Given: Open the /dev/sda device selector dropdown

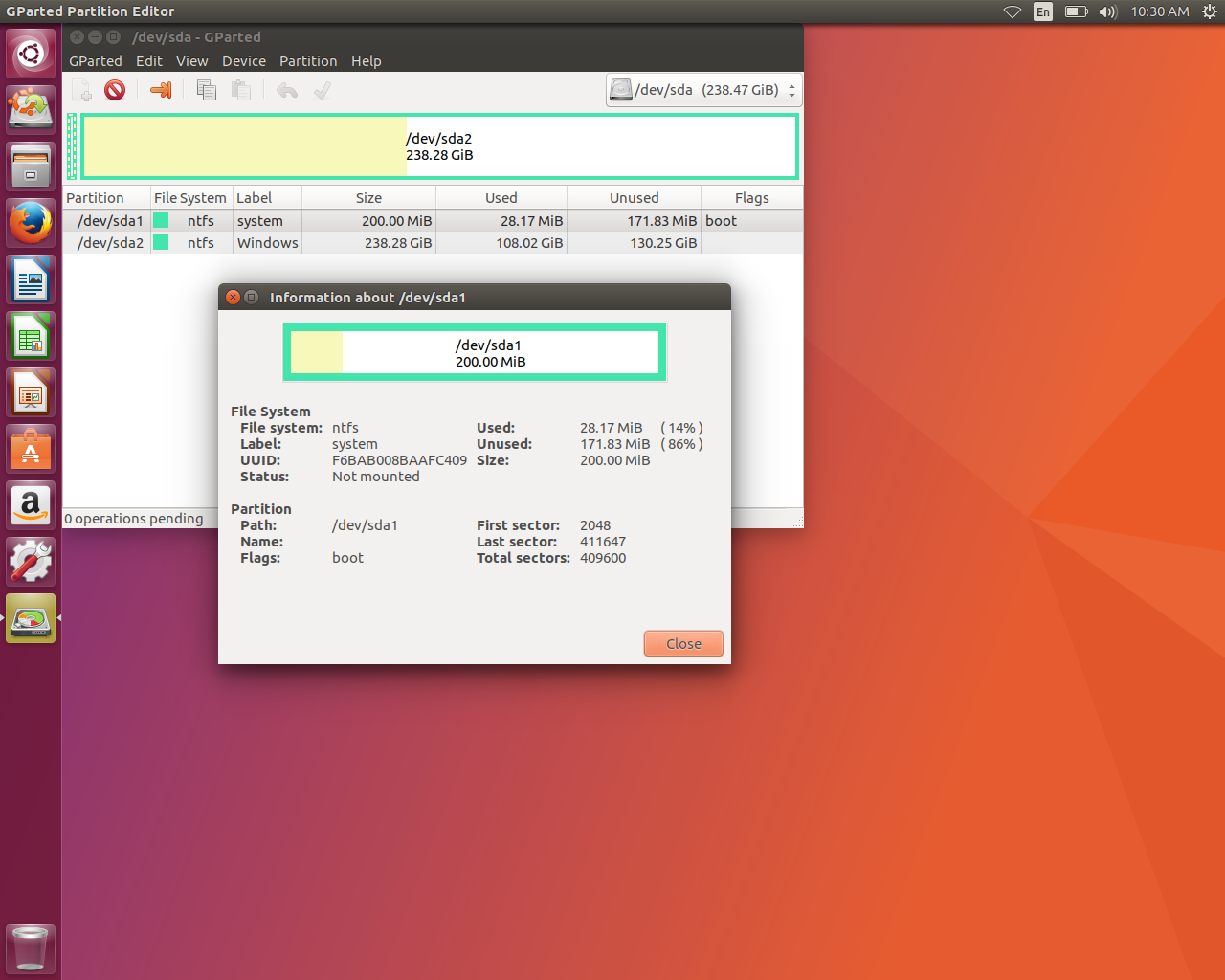Looking at the screenshot, I should (703, 90).
